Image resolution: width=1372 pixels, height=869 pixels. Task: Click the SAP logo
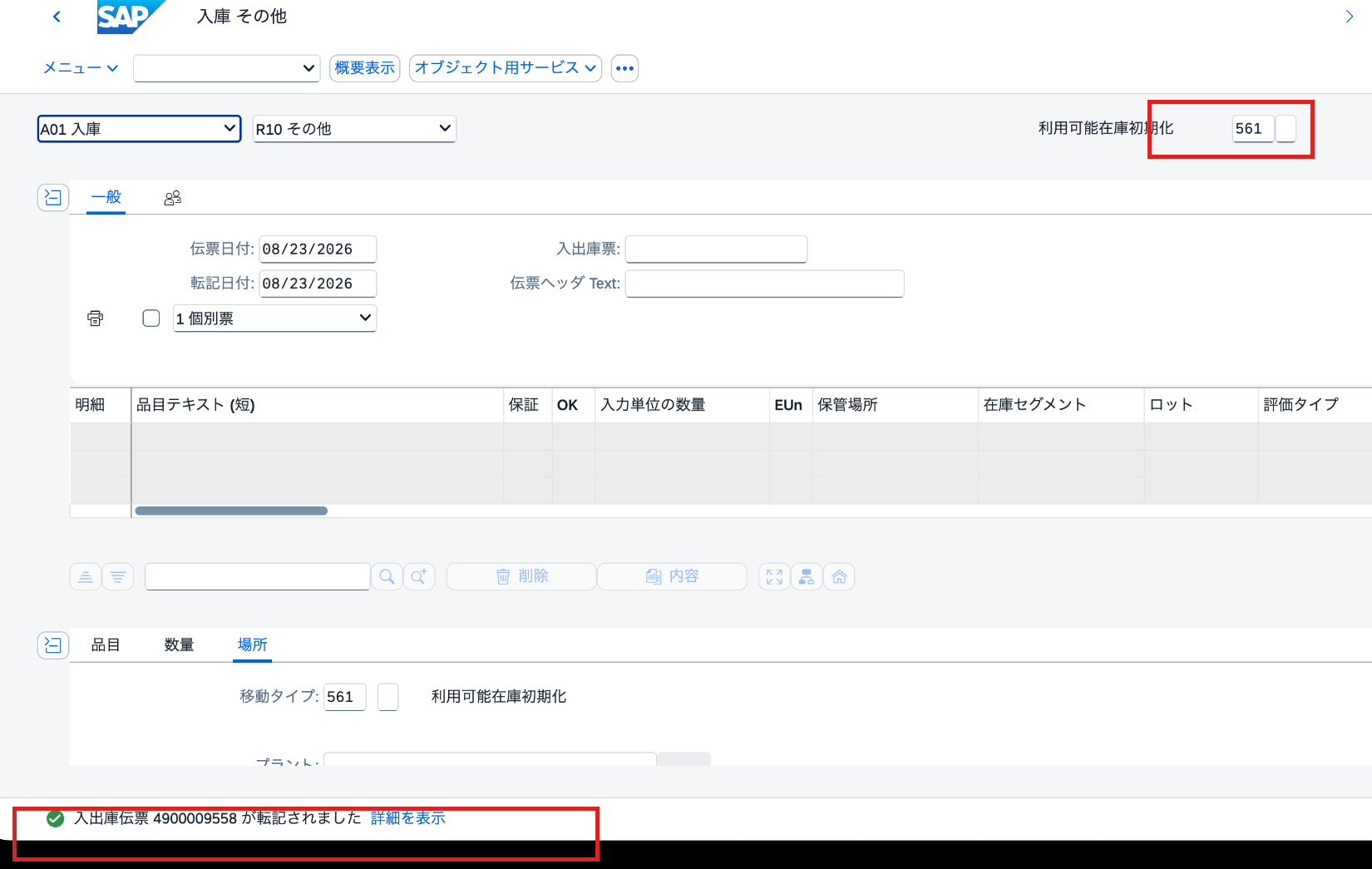click(131, 17)
